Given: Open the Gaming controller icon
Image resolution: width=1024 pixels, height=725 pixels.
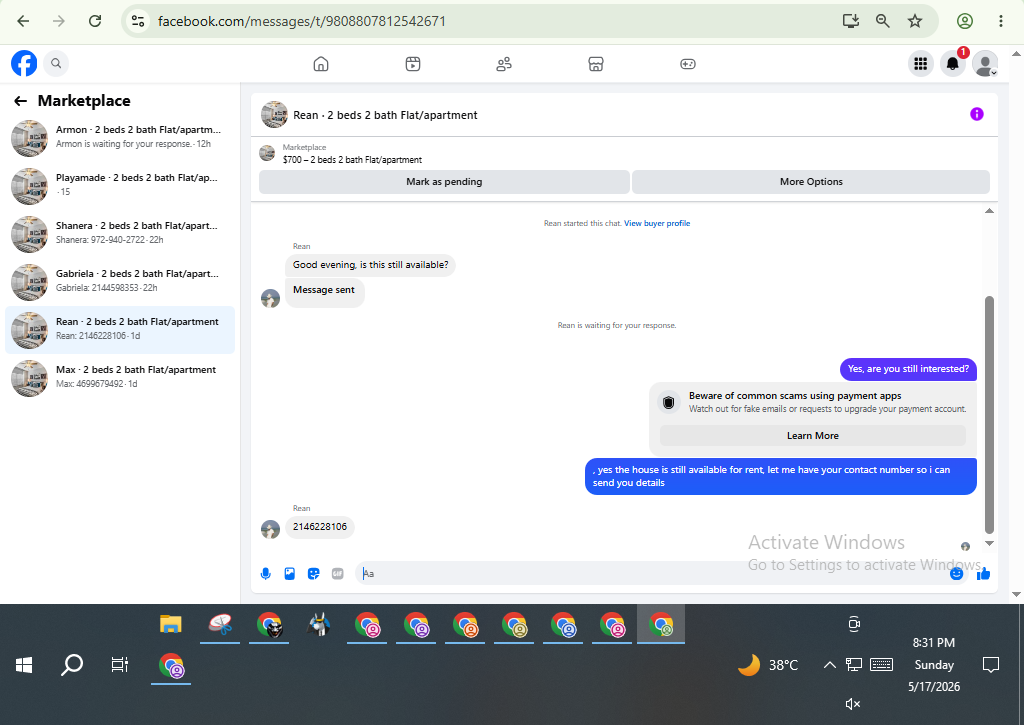Looking at the screenshot, I should (688, 64).
